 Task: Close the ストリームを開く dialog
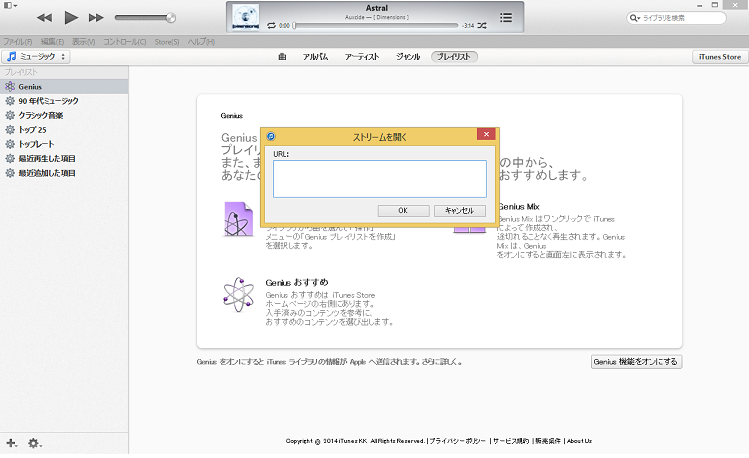coord(486,134)
